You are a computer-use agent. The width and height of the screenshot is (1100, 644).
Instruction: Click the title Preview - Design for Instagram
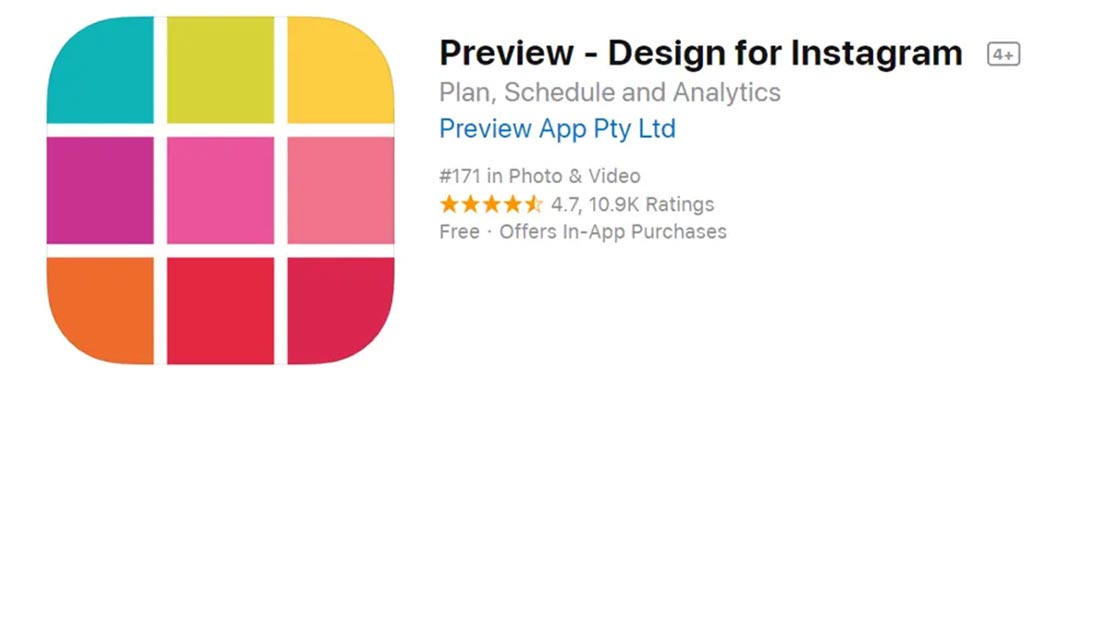point(700,53)
